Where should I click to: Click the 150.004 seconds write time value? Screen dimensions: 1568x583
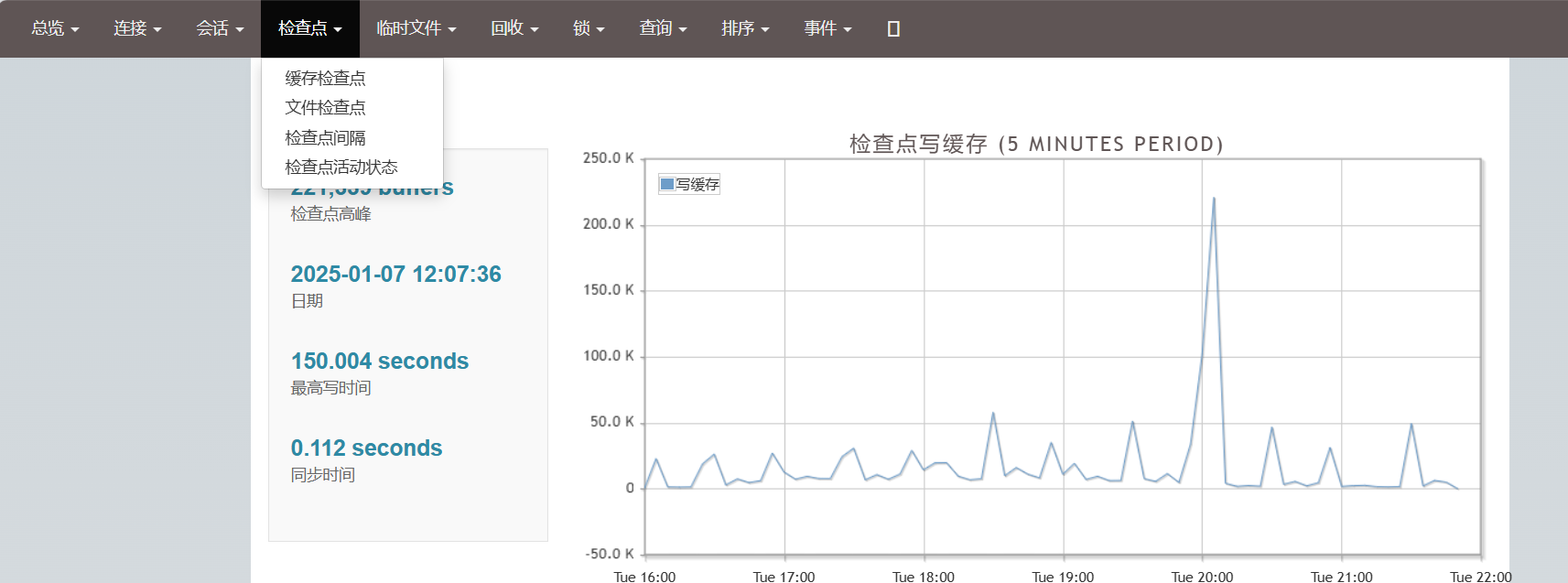[x=379, y=362]
